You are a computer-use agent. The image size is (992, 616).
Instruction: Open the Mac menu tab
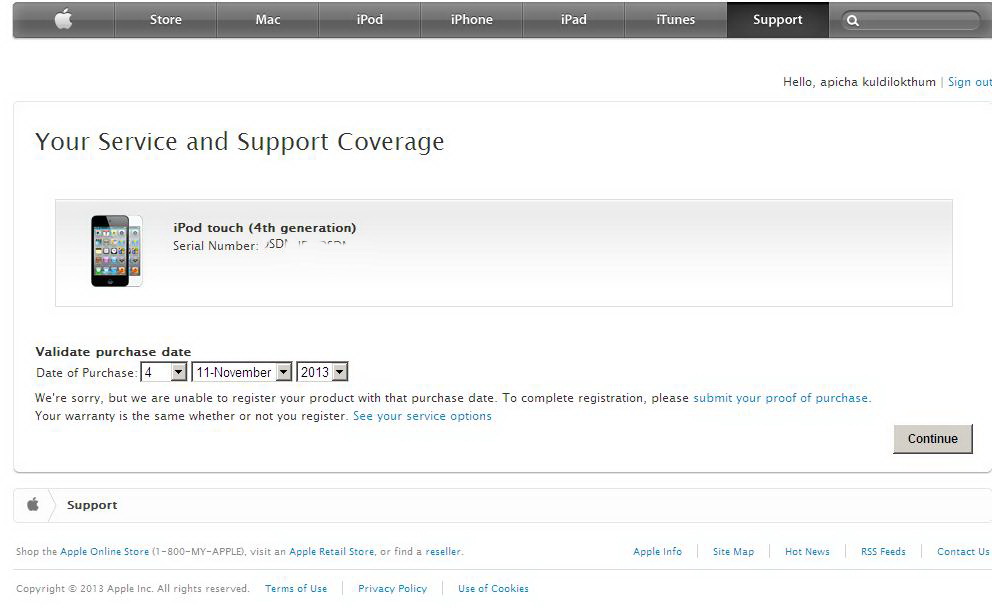click(x=268, y=20)
